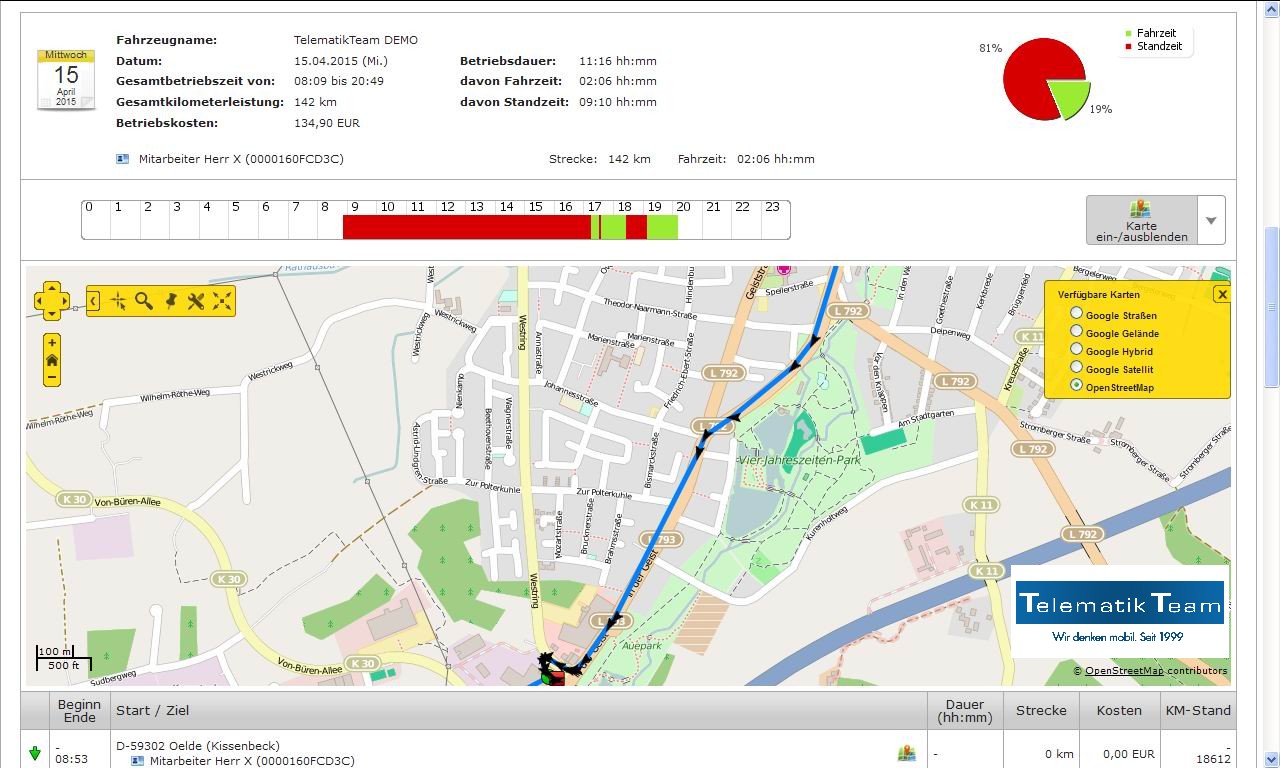Screen dimensions: 1280x768
Task: Click the Start / Ziel column header
Action: pos(518,710)
